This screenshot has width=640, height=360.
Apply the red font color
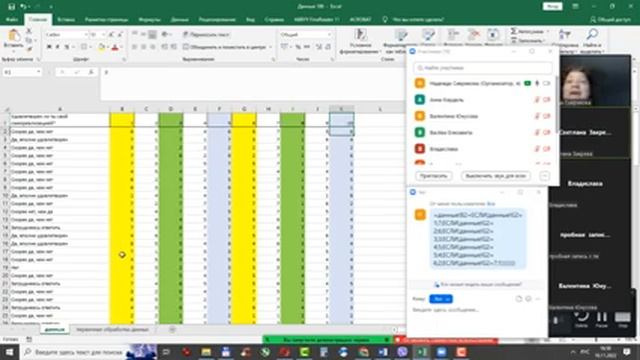click(115, 47)
